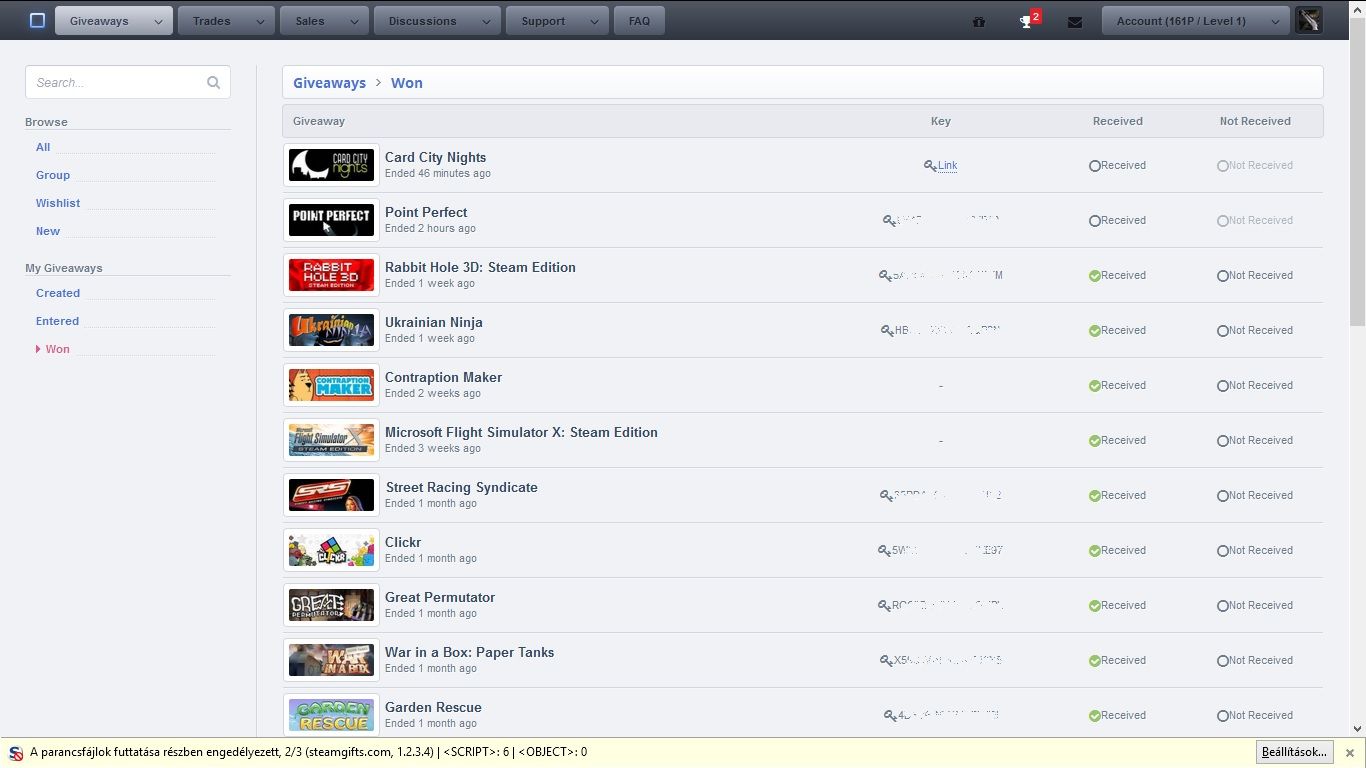The width and height of the screenshot is (1366, 768).
Task: Click the search magnifier icon
Action: click(x=213, y=83)
